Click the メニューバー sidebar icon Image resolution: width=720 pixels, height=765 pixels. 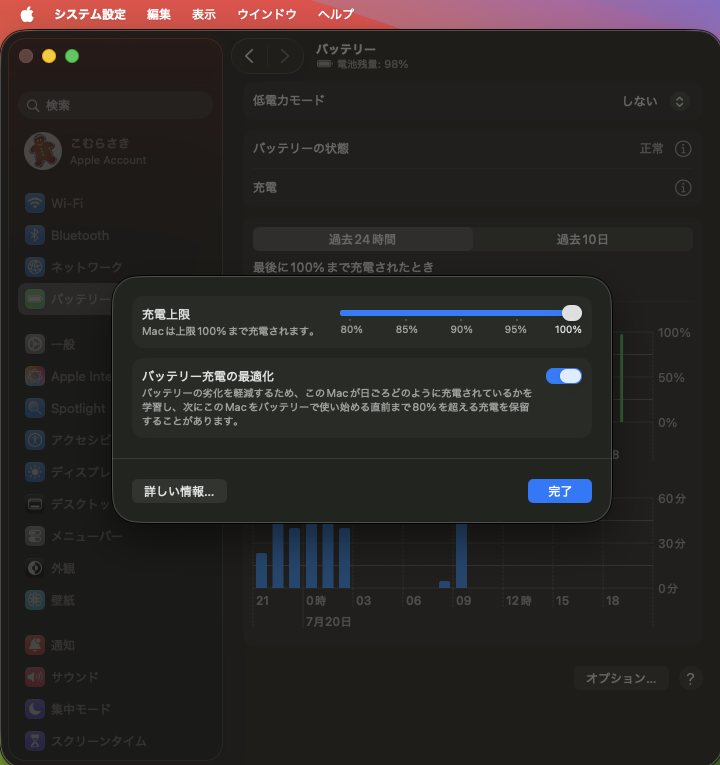click(x=35, y=536)
